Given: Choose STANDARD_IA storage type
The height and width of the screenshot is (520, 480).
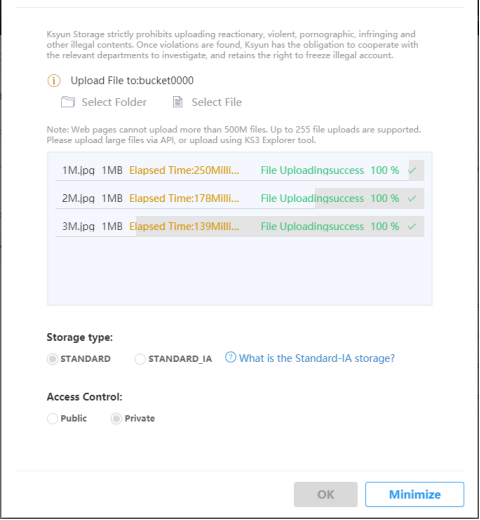Looking at the screenshot, I should point(140,359).
